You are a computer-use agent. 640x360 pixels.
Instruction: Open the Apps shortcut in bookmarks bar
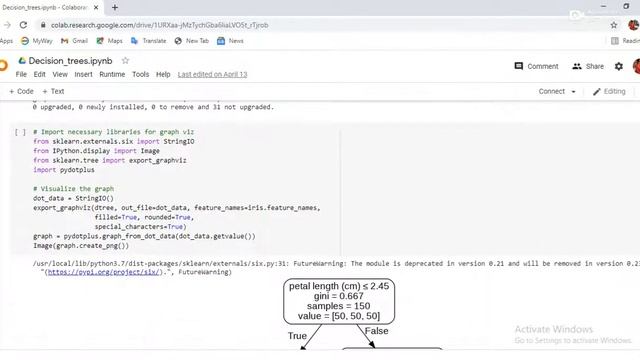pos(6,41)
